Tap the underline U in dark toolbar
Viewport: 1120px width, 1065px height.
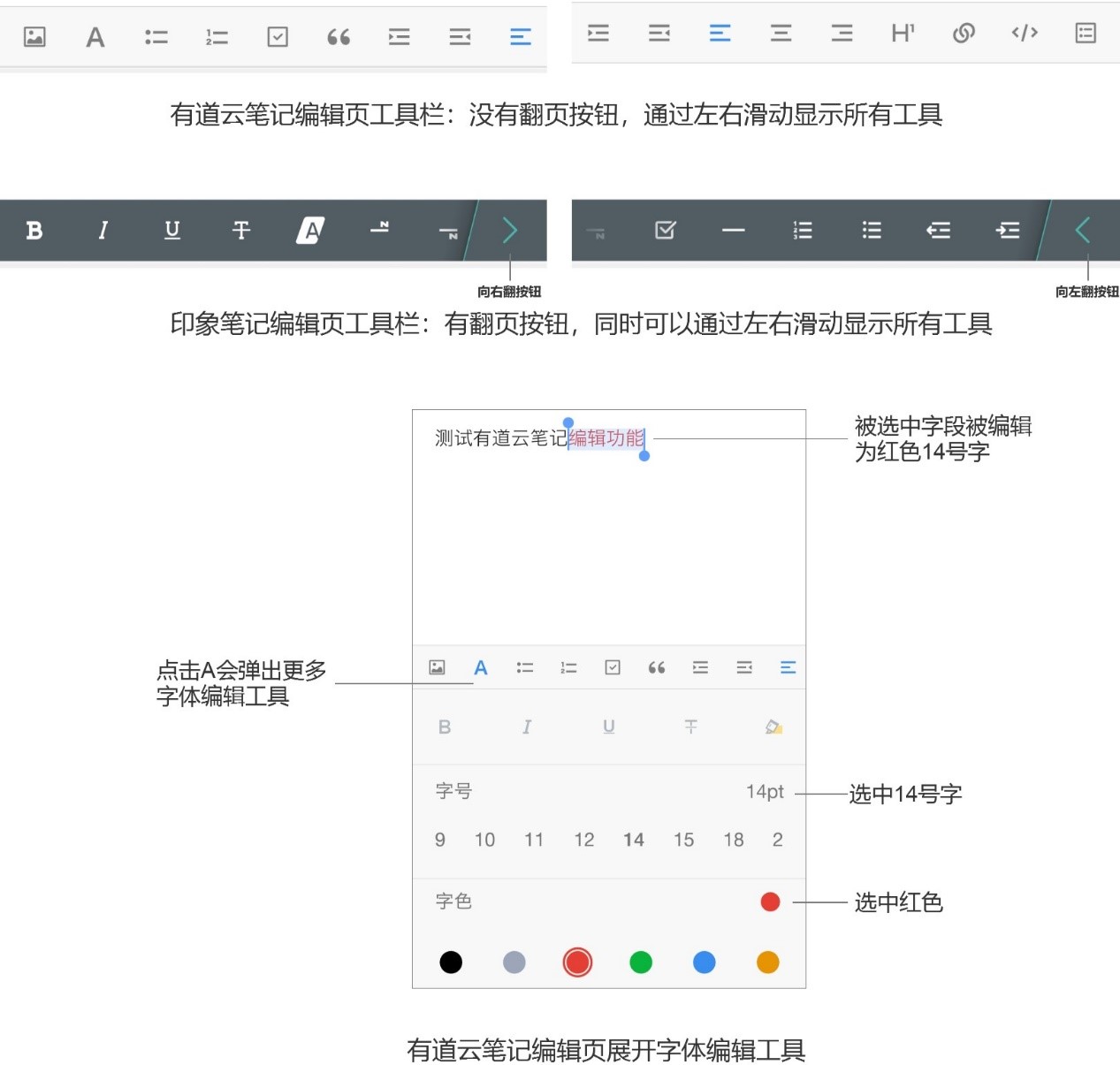[x=172, y=231]
